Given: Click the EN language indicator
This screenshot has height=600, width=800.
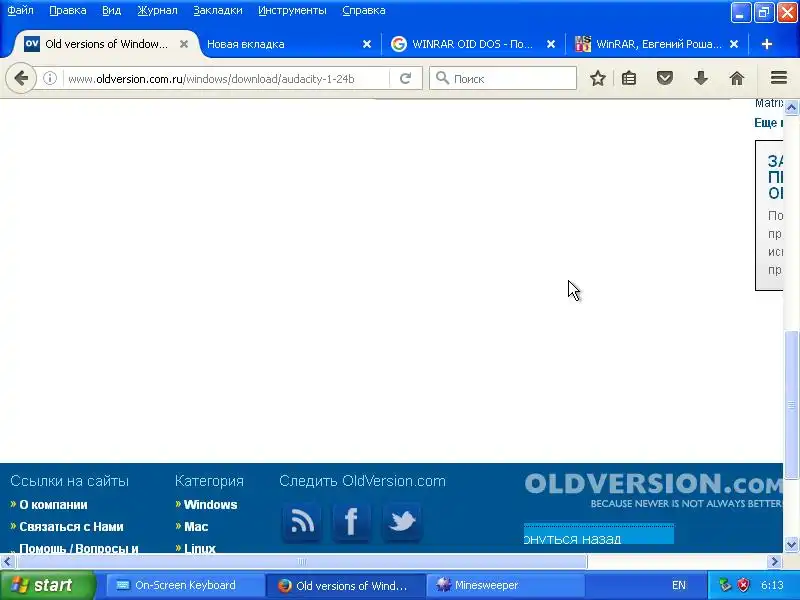Looking at the screenshot, I should pyautogui.click(x=679, y=585).
